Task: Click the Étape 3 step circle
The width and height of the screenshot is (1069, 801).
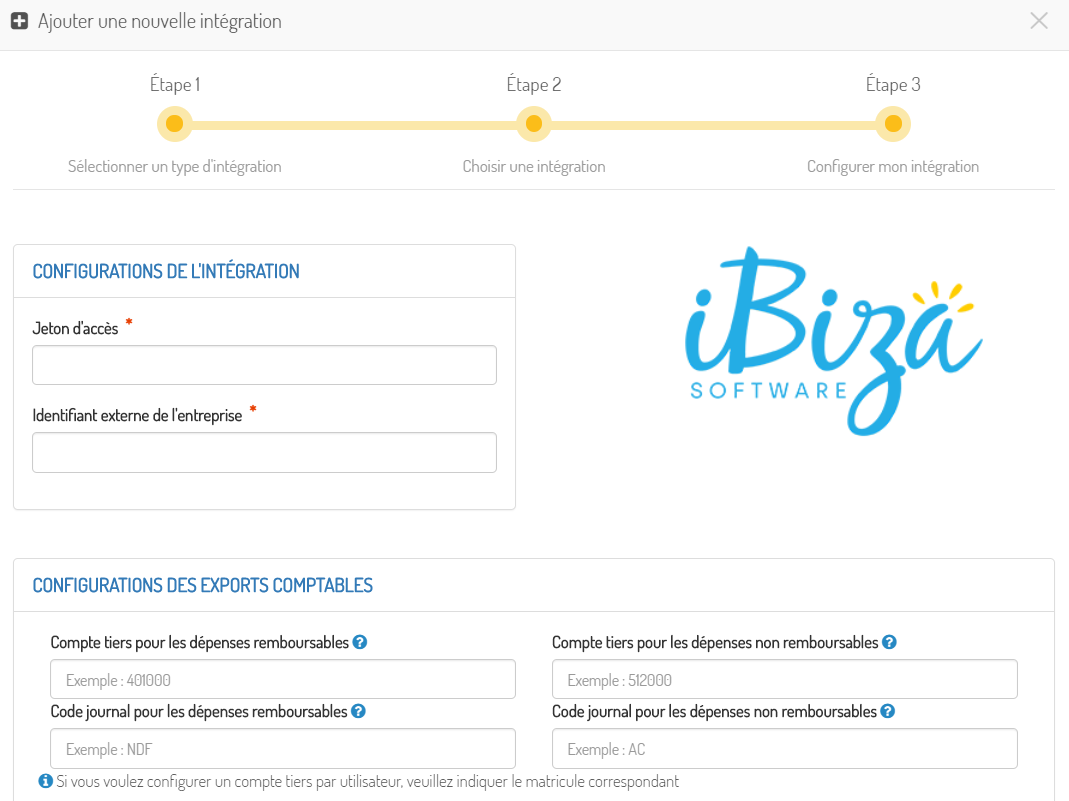Action: click(893, 124)
